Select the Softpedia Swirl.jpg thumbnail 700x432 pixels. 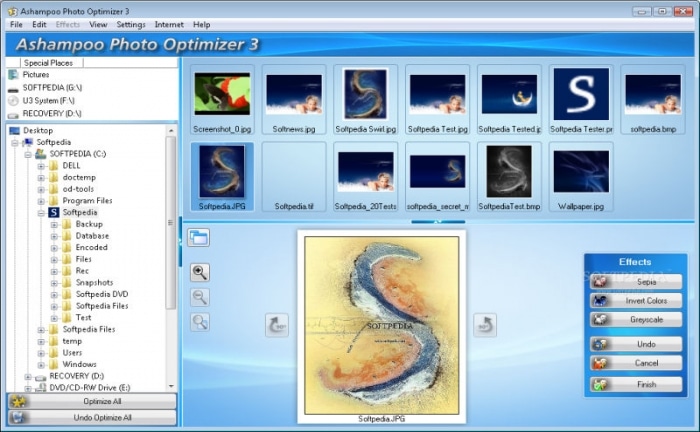coord(366,100)
